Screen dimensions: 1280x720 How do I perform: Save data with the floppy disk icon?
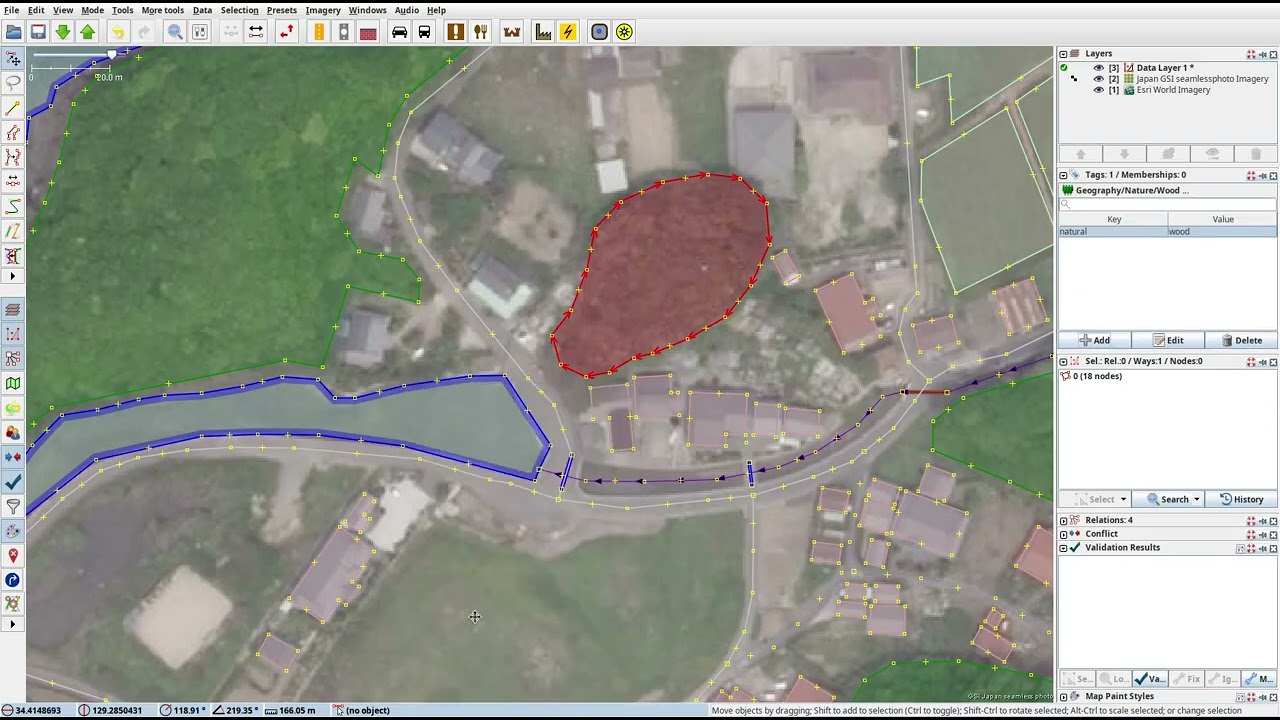38,32
